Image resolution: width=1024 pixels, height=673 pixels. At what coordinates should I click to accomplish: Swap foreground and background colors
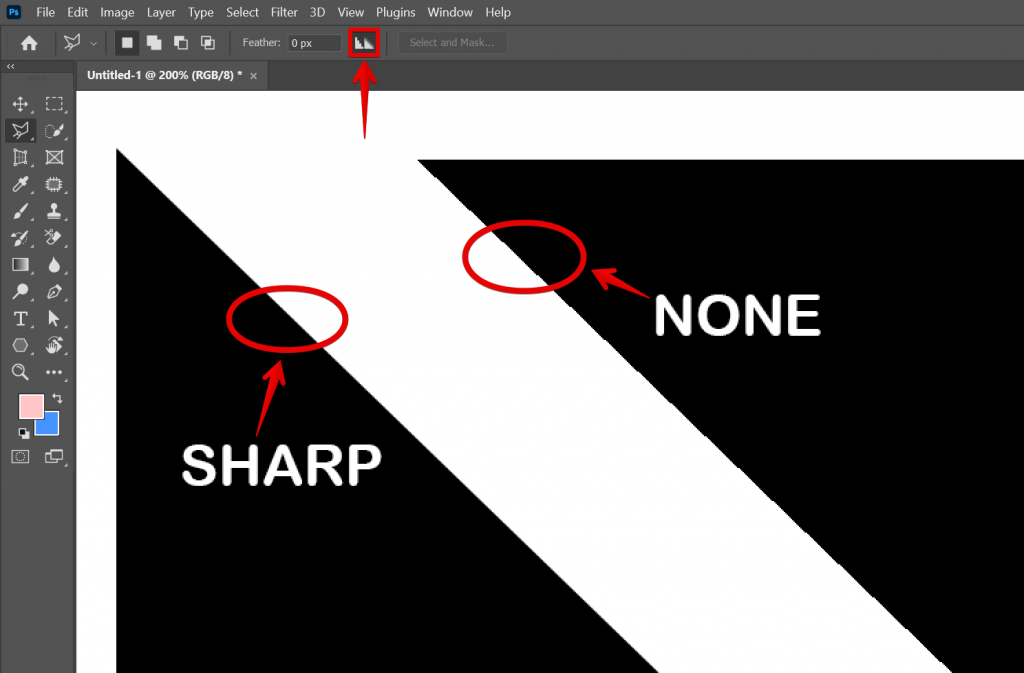(x=57, y=398)
